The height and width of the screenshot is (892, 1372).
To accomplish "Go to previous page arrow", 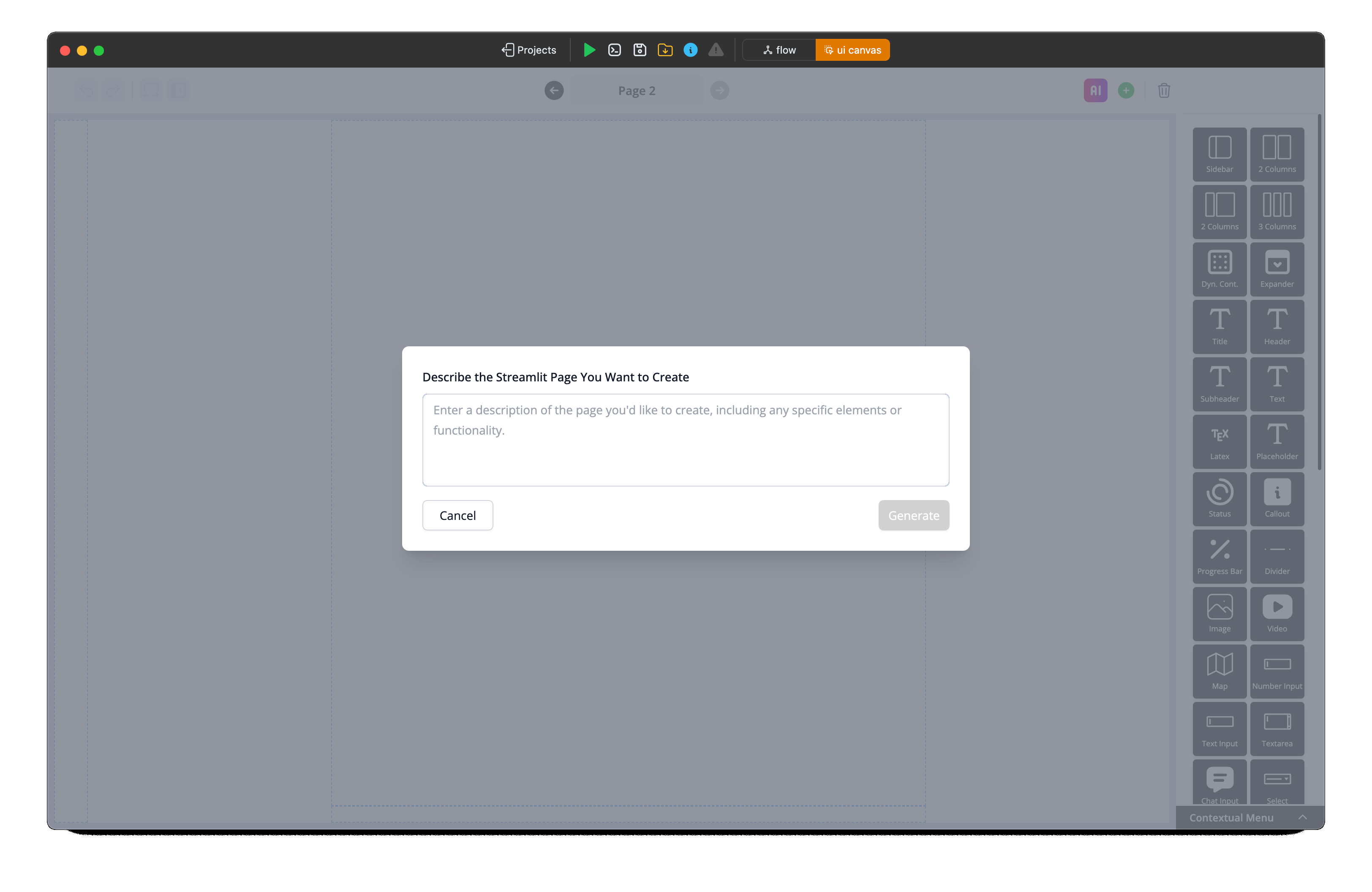I will tap(554, 90).
